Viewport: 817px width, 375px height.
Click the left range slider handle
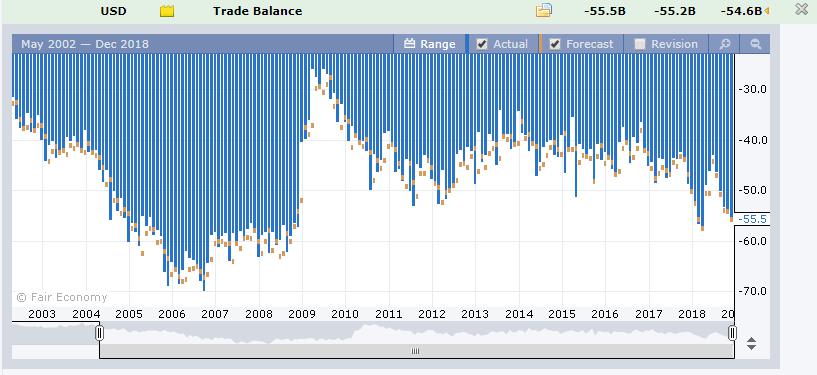coord(99,333)
